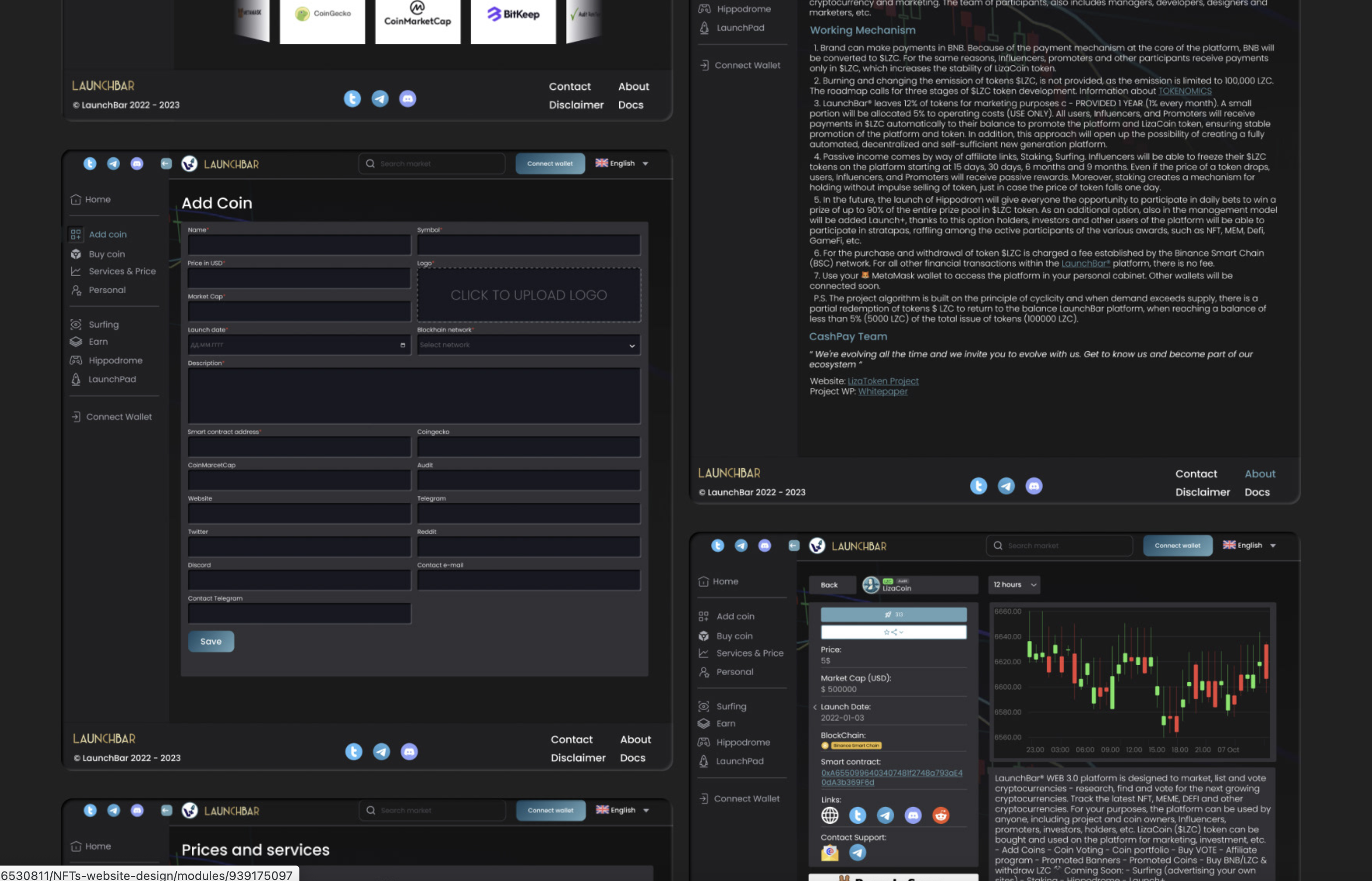The width and height of the screenshot is (1372, 881).
Task: Click Search market field in LizaCoin mockup header
Action: [1059, 546]
